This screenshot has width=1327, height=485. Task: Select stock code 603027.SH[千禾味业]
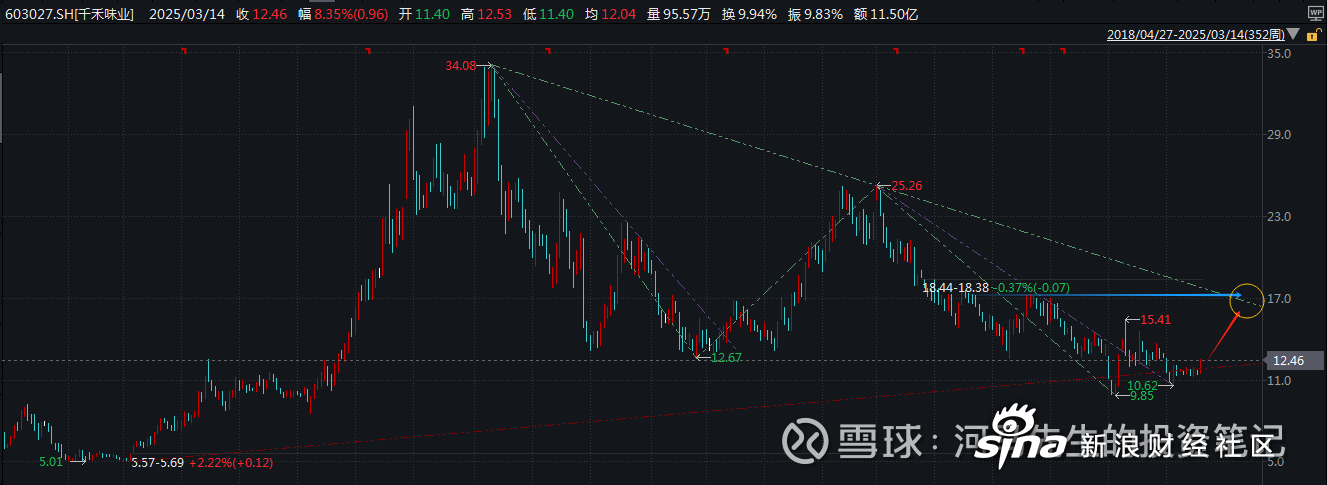(x=70, y=14)
